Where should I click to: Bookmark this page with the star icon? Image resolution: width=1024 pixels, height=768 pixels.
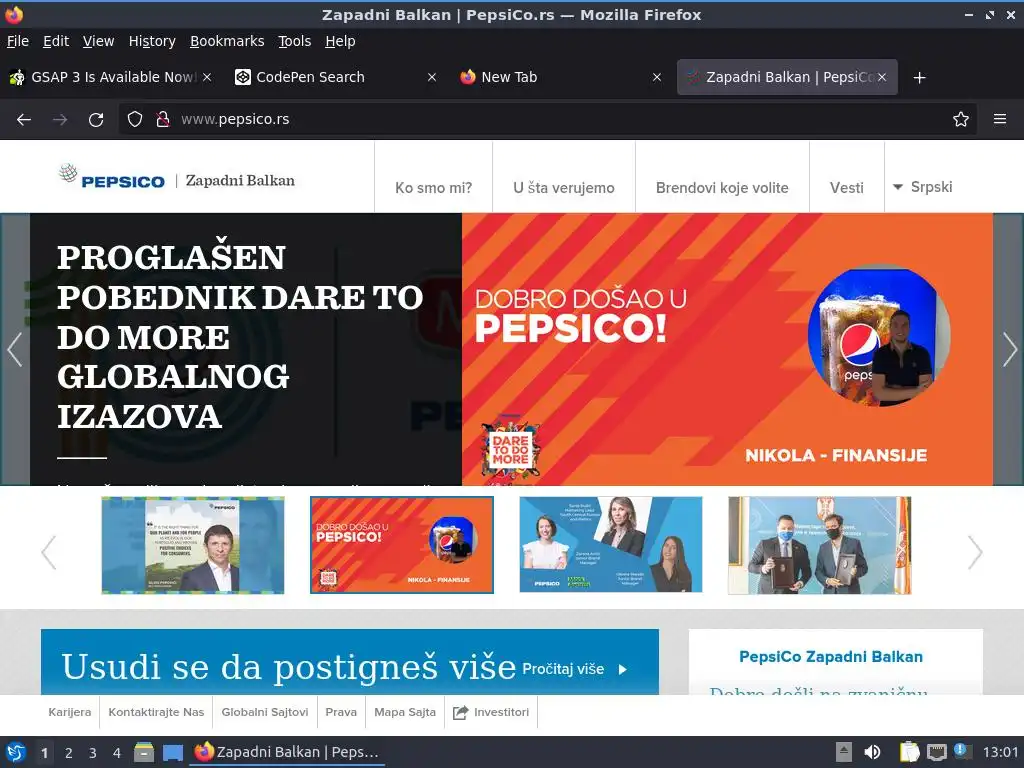click(960, 119)
